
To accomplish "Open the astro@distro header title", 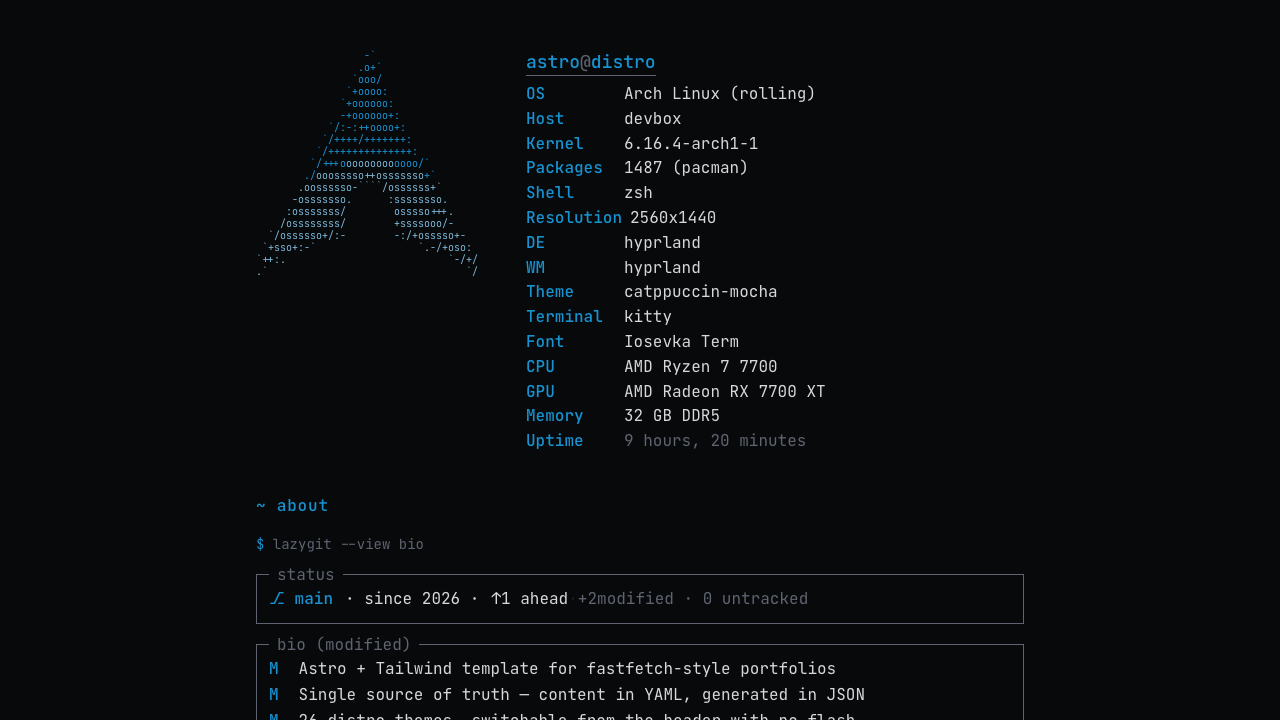I will pyautogui.click(x=591, y=62).
